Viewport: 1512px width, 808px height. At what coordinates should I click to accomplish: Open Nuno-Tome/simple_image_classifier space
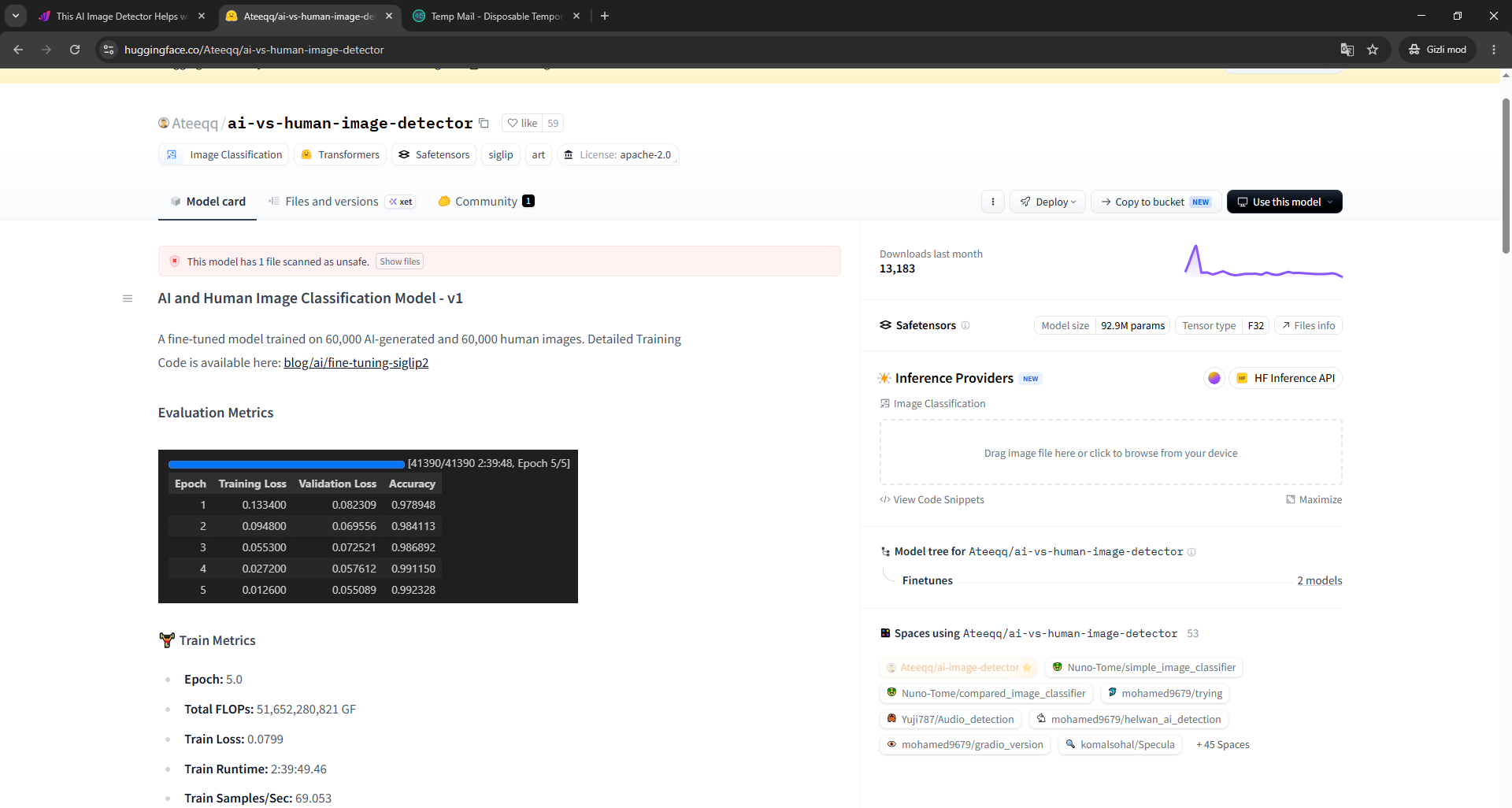coord(1143,667)
